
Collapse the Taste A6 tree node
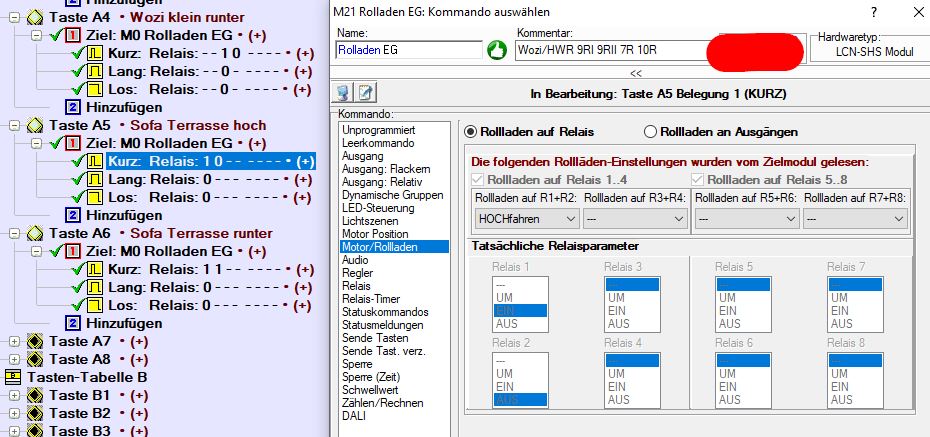click(x=13, y=234)
